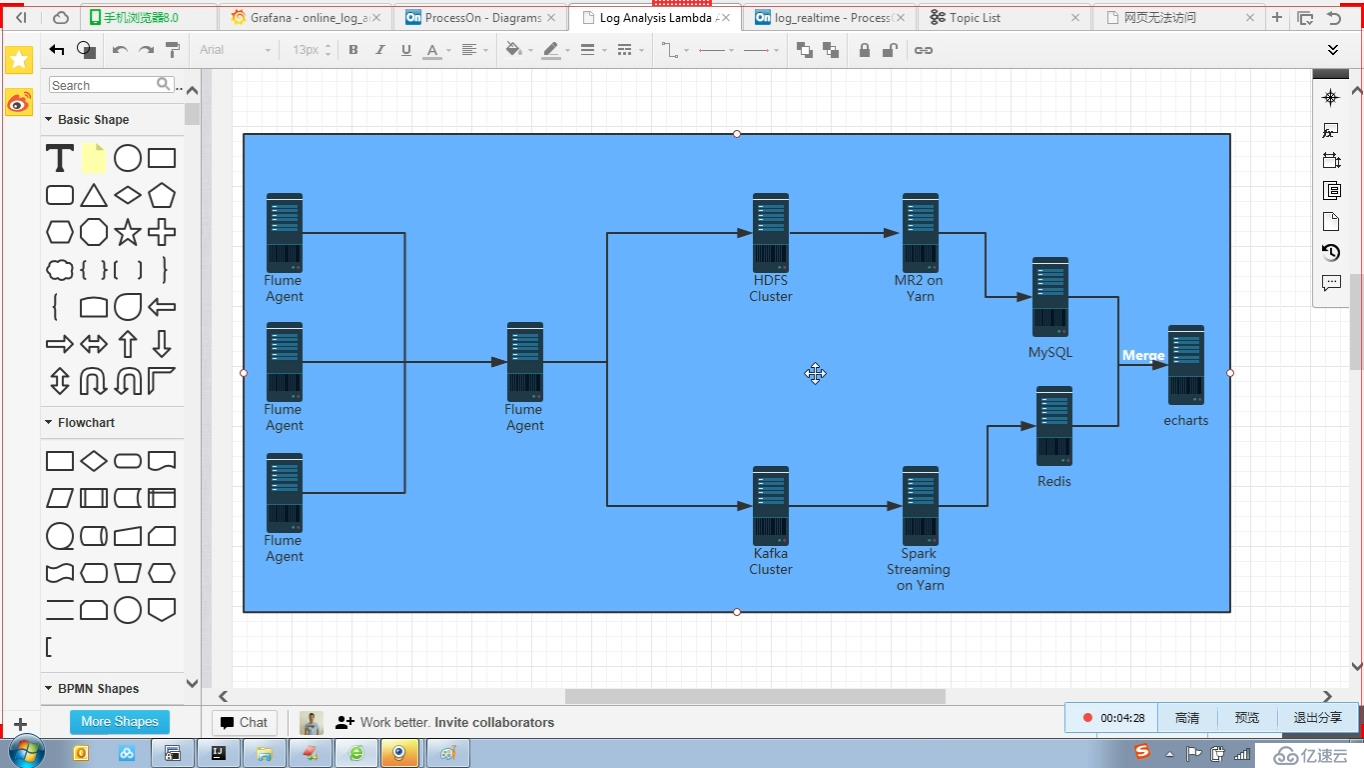Open a new browser tab

coord(1277,17)
